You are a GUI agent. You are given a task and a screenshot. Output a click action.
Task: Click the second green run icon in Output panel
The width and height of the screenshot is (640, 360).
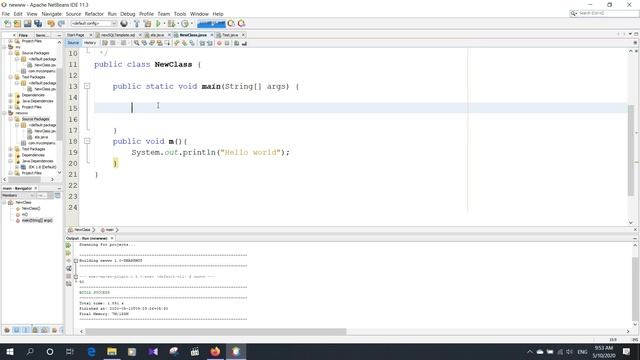69,253
